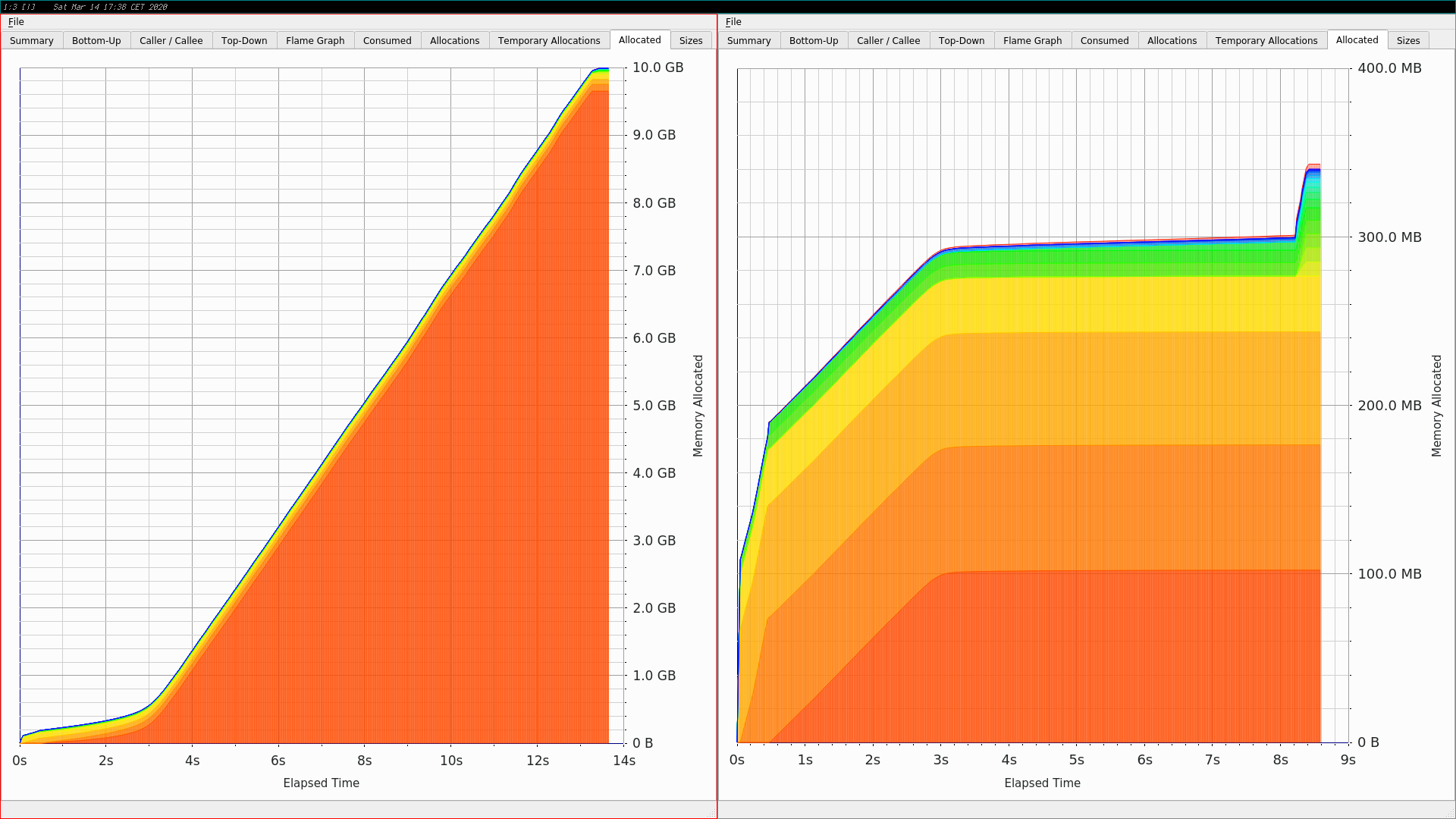Select Top-Down tab right panel
This screenshot has height=819, width=1456.
coord(959,41)
